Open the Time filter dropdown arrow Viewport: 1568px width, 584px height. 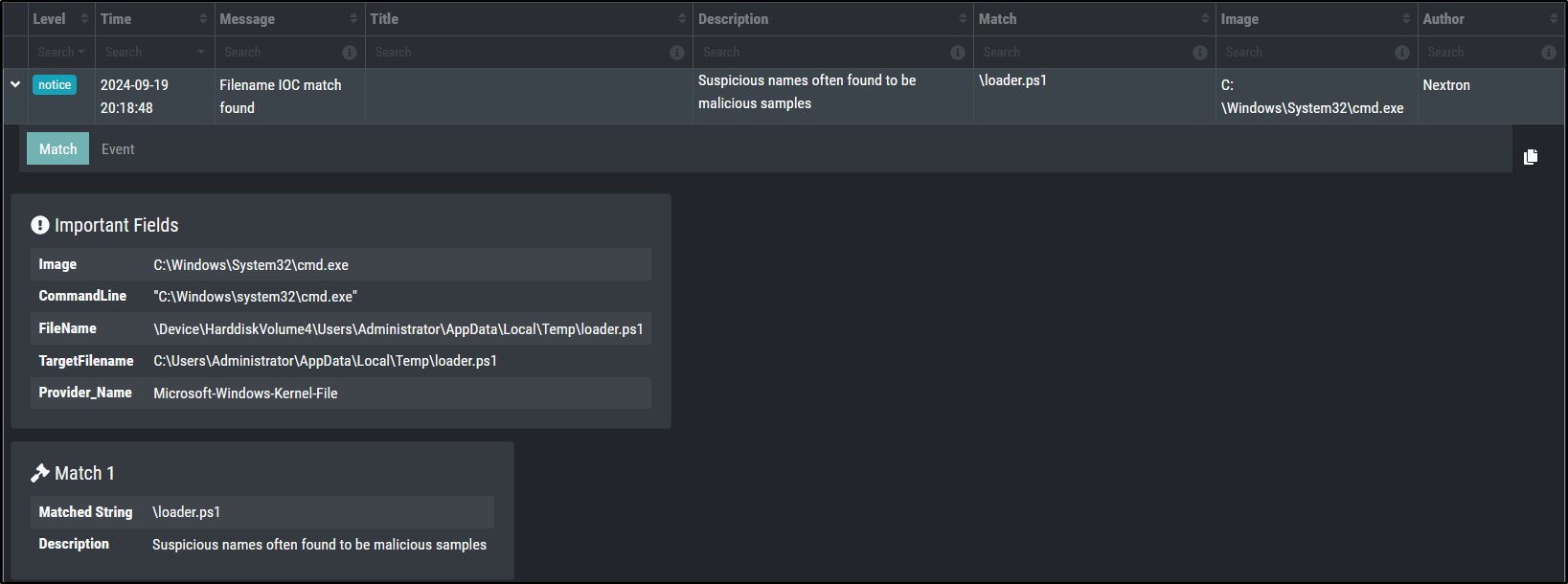click(201, 53)
